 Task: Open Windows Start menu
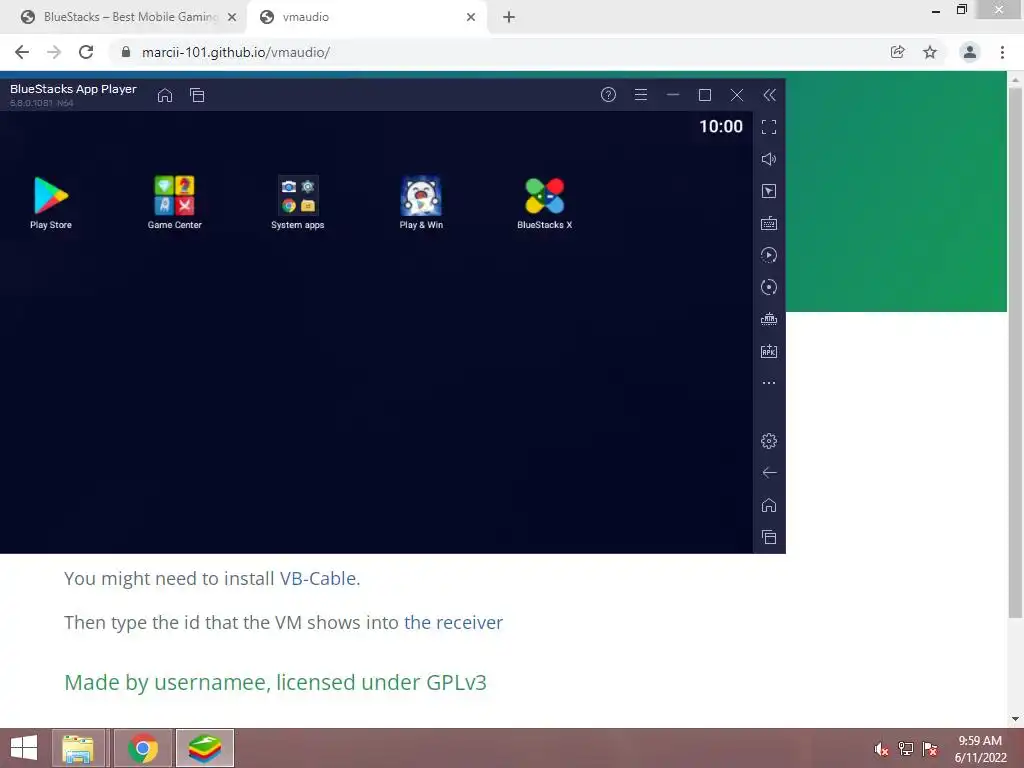point(24,748)
